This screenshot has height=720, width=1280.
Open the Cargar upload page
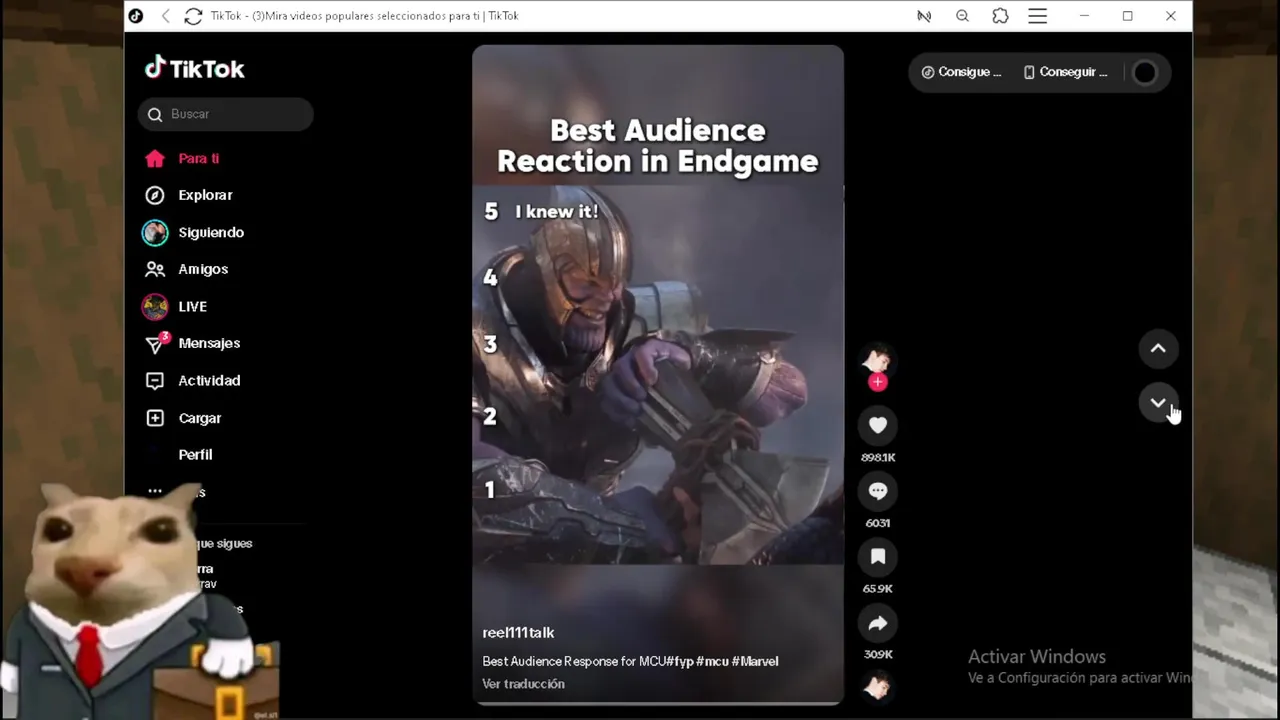(200, 418)
